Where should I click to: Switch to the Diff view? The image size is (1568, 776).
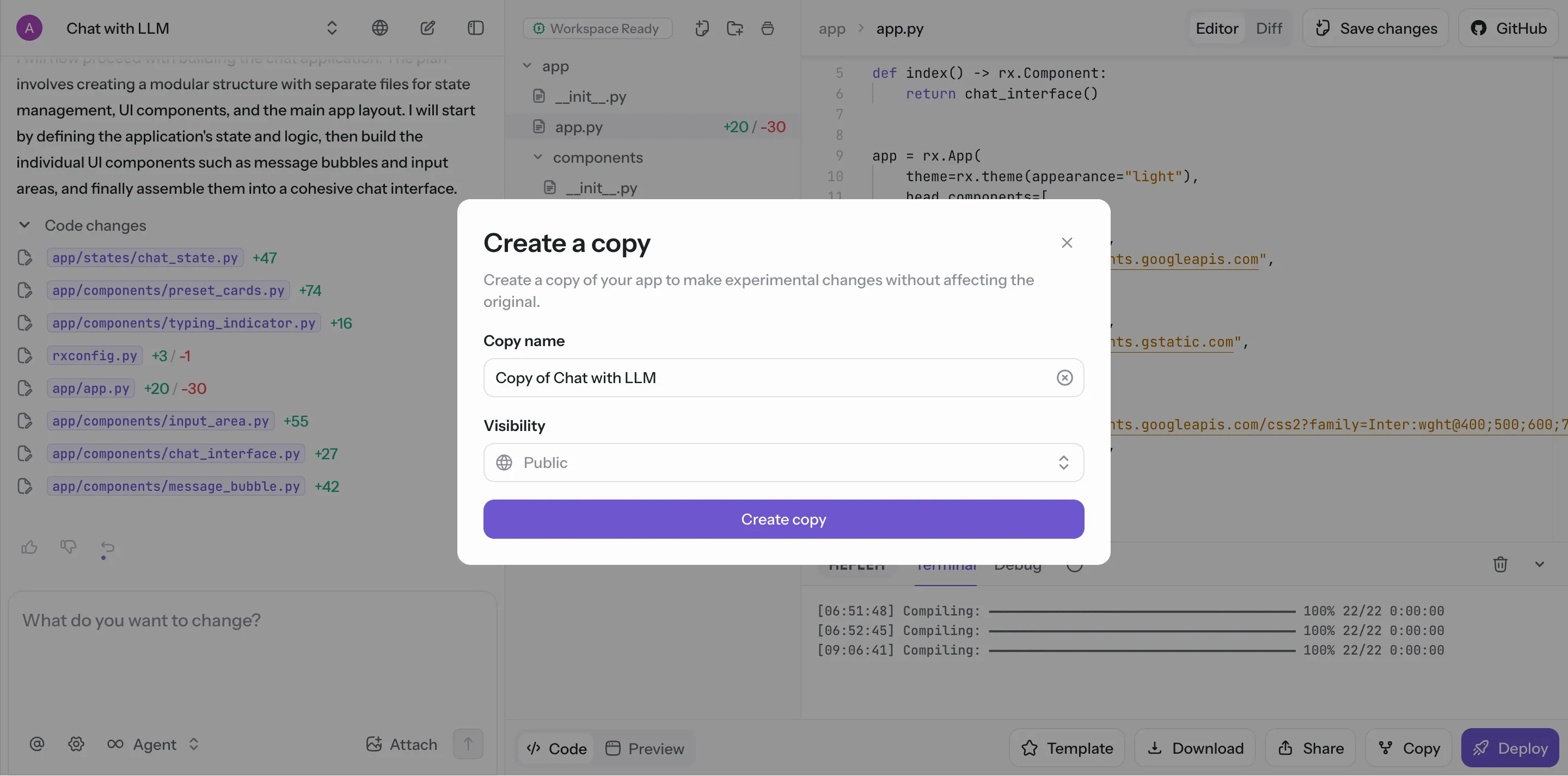[1269, 28]
